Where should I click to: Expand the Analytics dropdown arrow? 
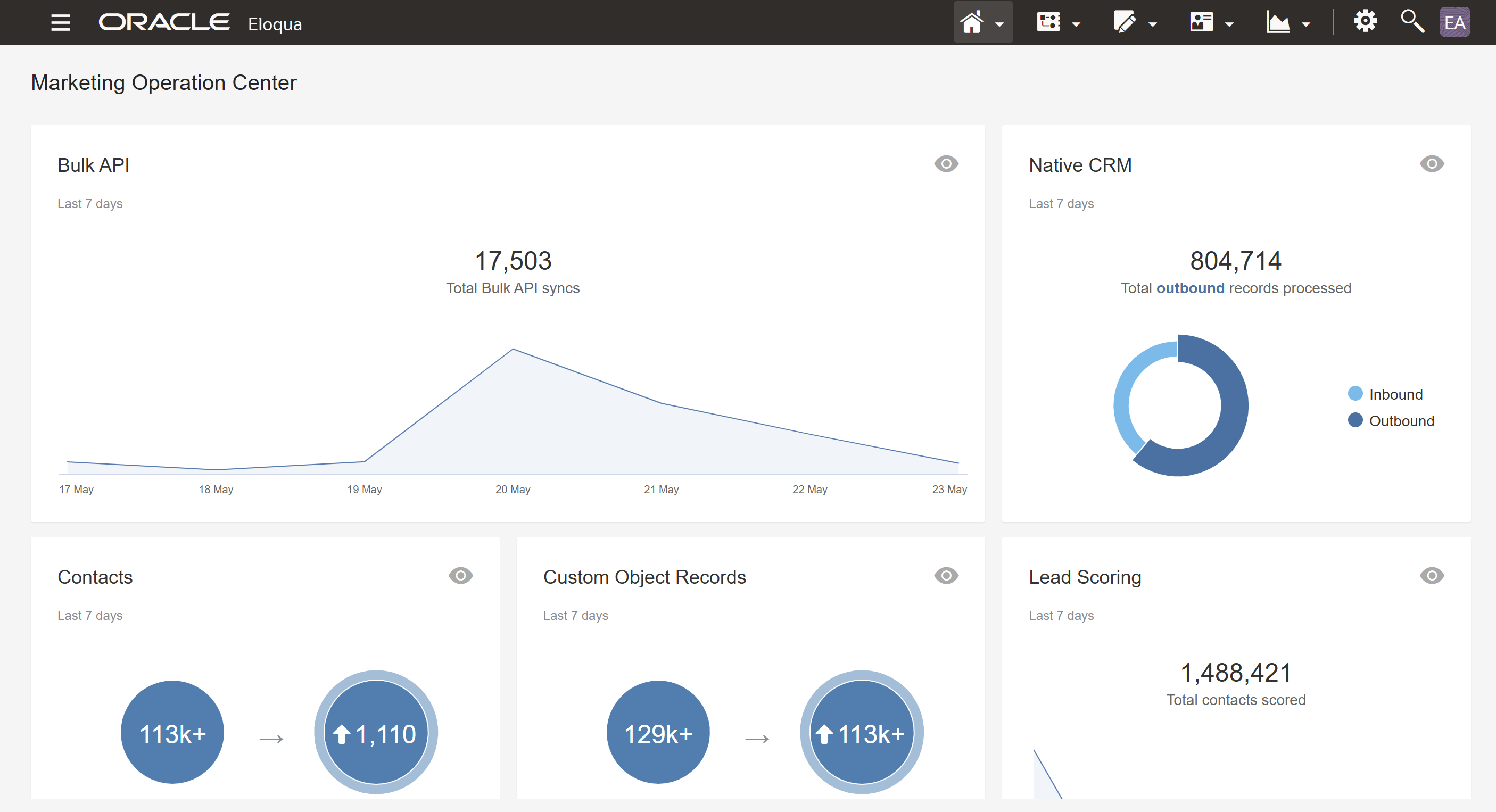[x=1307, y=25]
